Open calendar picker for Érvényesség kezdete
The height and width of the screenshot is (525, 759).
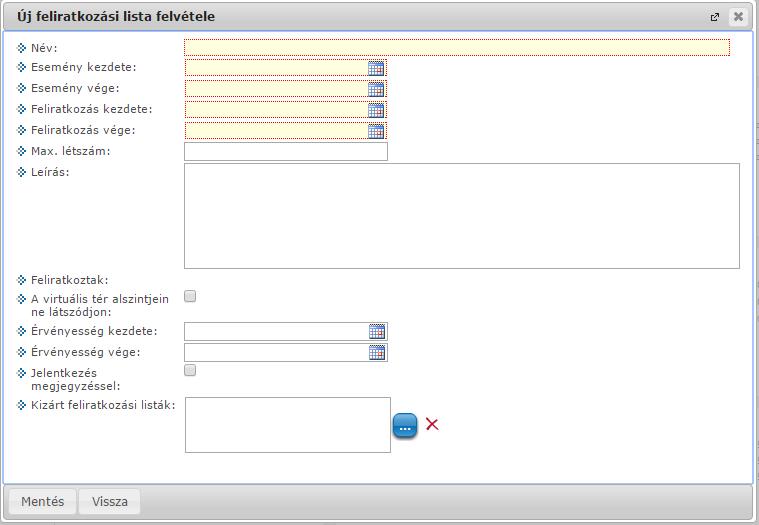pos(377,331)
